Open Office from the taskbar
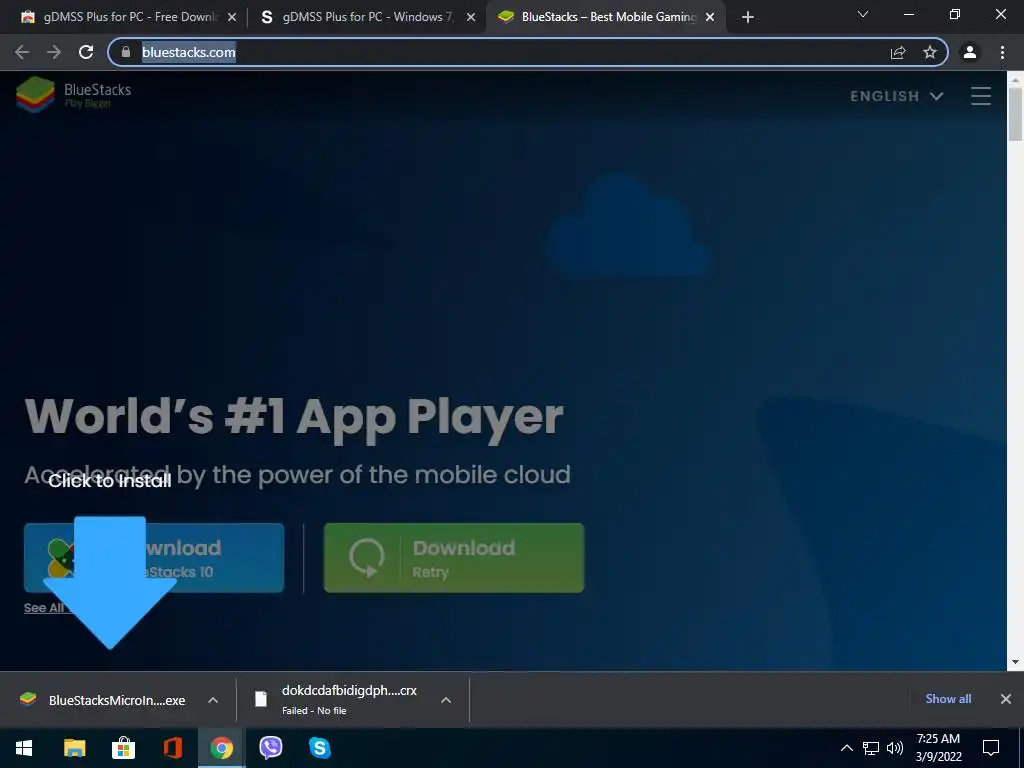The height and width of the screenshot is (768, 1024). pyautogui.click(x=172, y=748)
